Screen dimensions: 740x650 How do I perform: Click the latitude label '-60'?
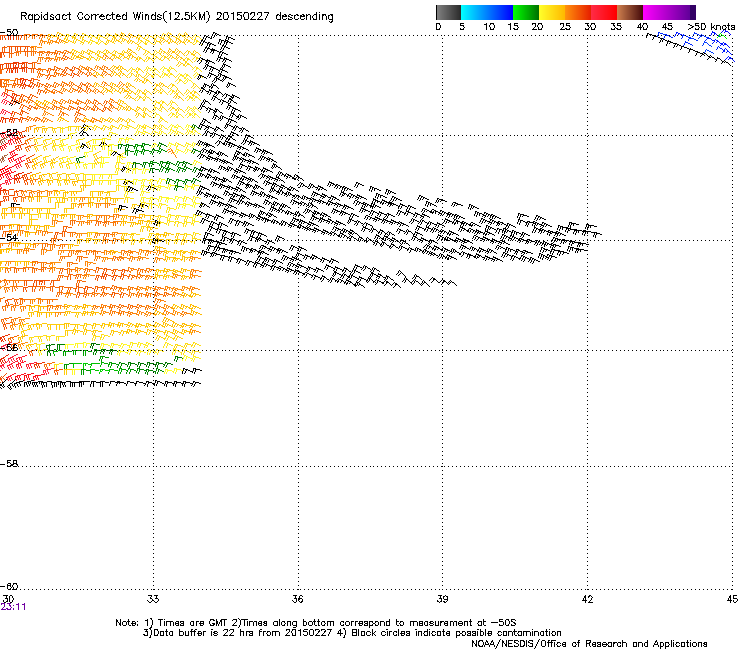point(9,586)
